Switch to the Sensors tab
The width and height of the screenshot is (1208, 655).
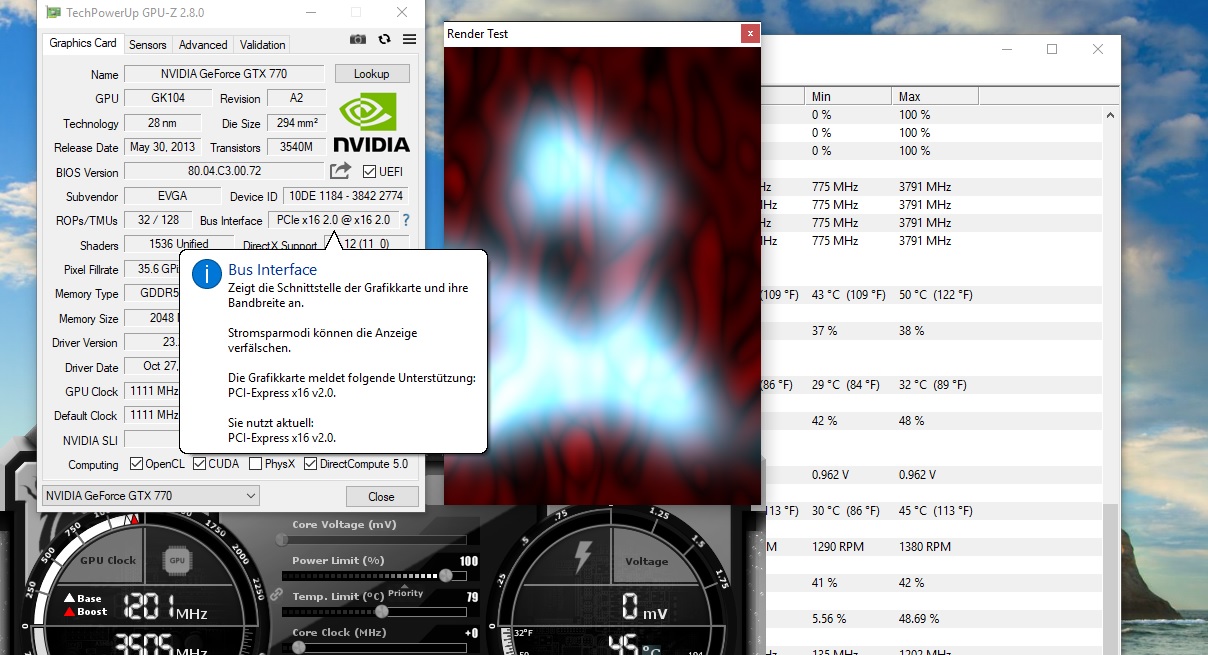coord(148,45)
